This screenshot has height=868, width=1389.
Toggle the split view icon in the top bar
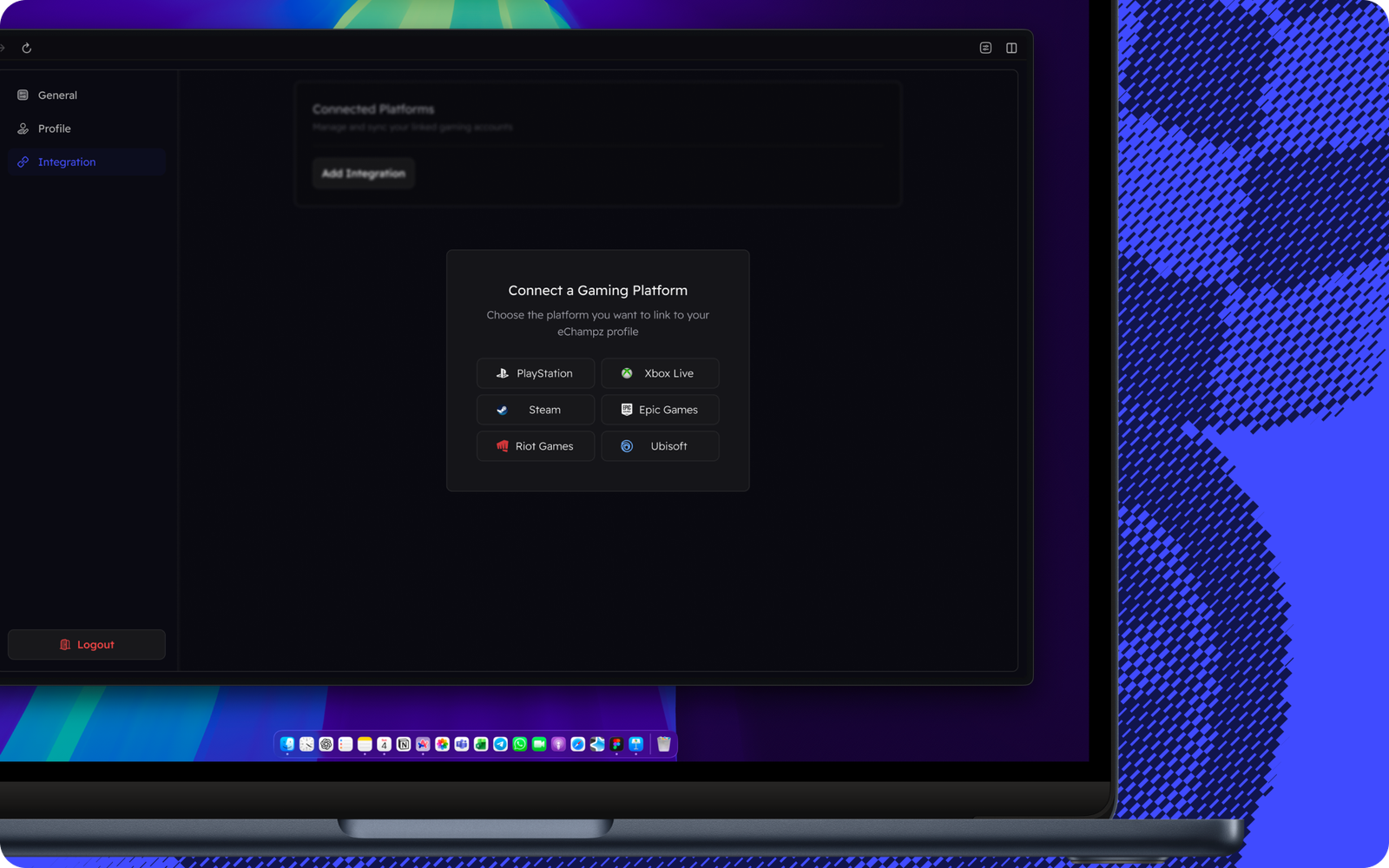coord(1011,48)
